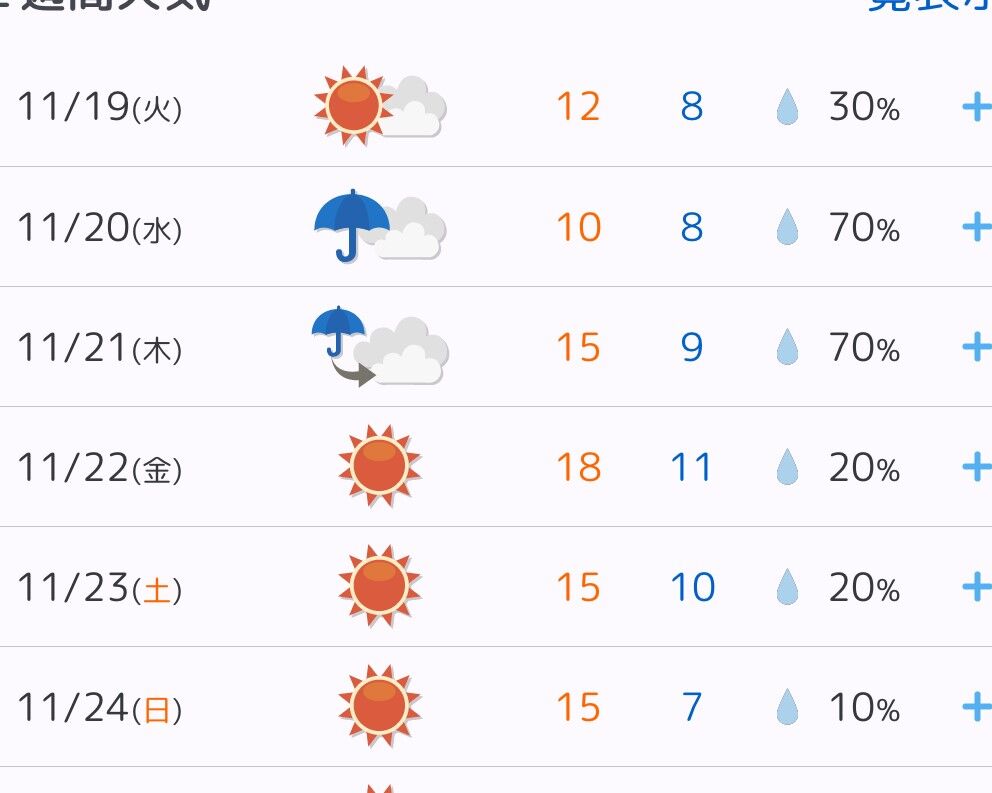Click the low temperature 7 on 11/24

pos(692,707)
